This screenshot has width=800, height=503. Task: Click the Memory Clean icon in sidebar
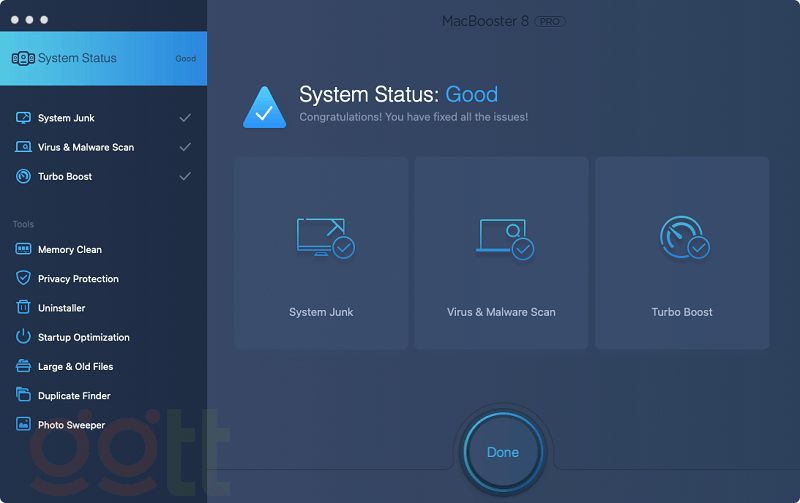click(x=23, y=249)
